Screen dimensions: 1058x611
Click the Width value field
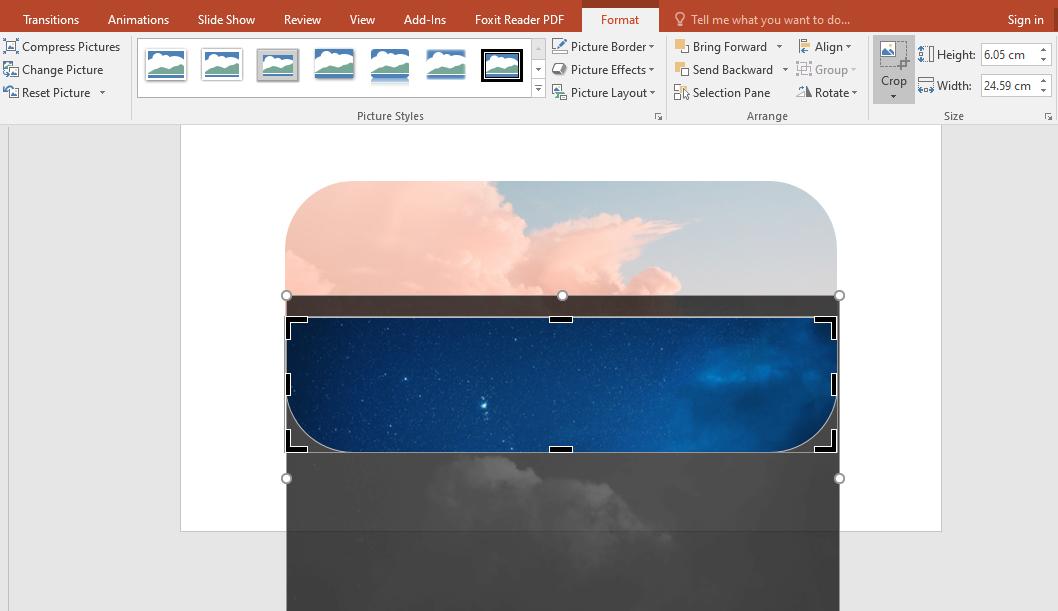1007,86
